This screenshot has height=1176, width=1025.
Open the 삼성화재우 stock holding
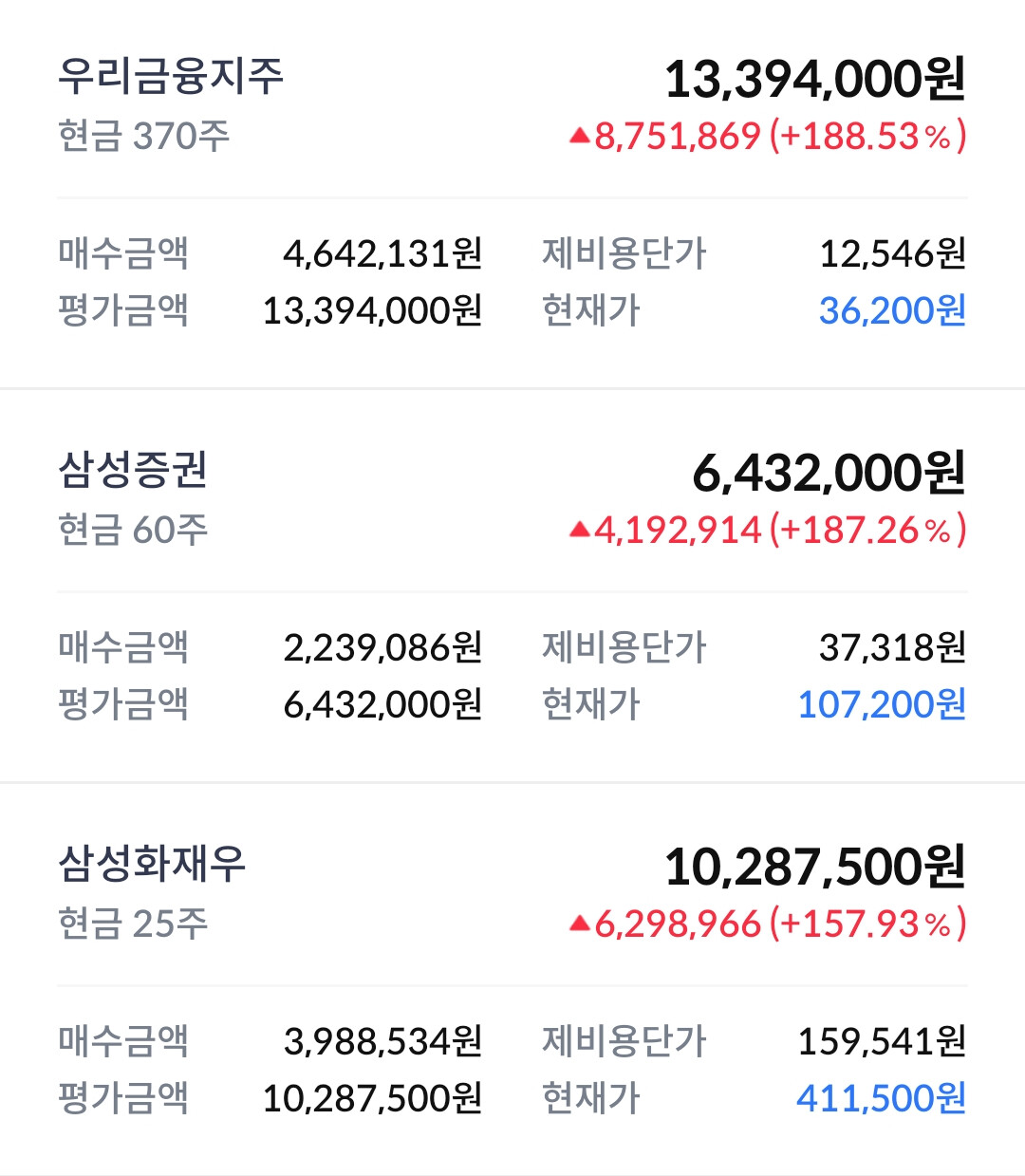(x=512, y=980)
